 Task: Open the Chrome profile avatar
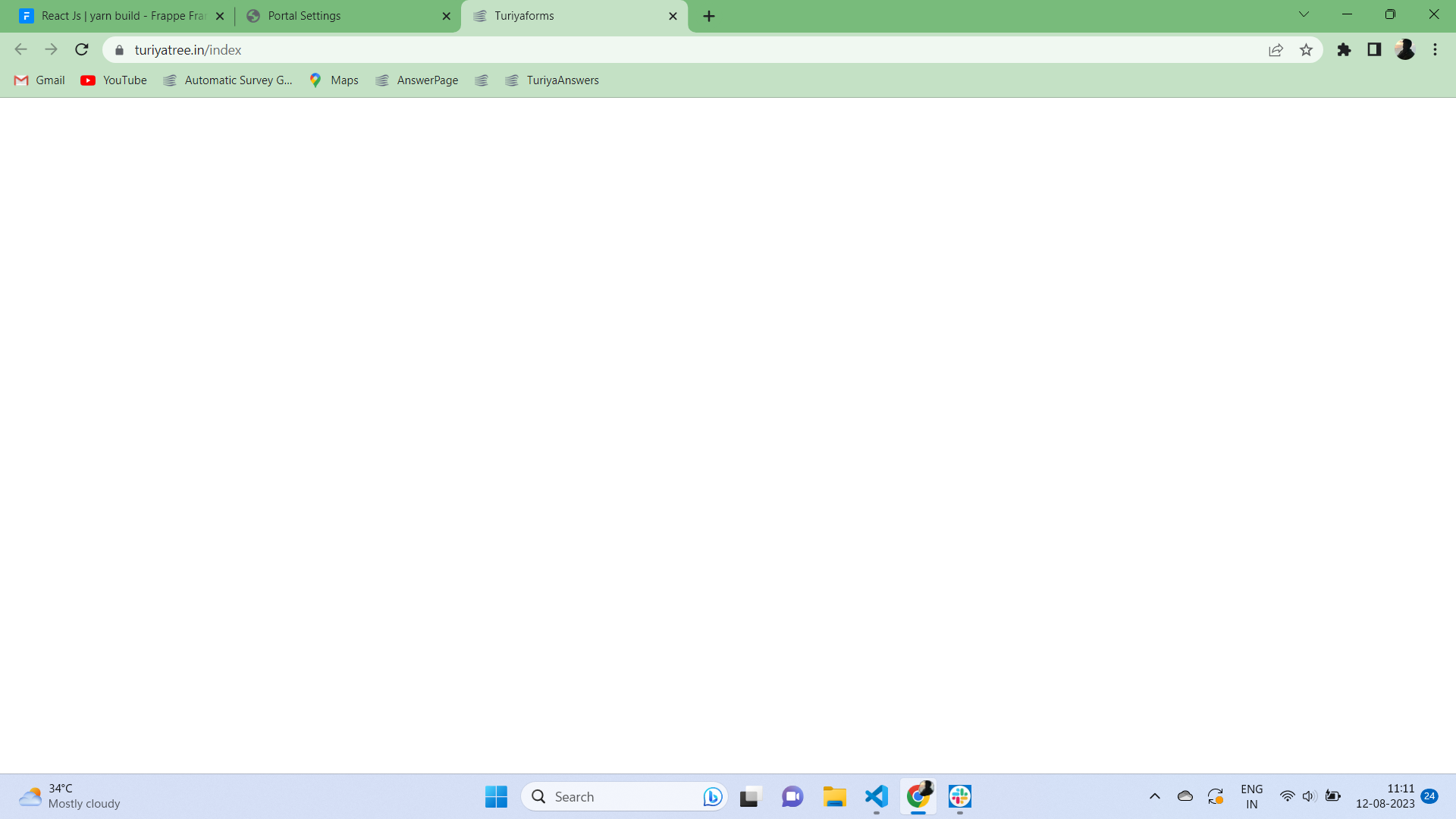pos(1405,49)
